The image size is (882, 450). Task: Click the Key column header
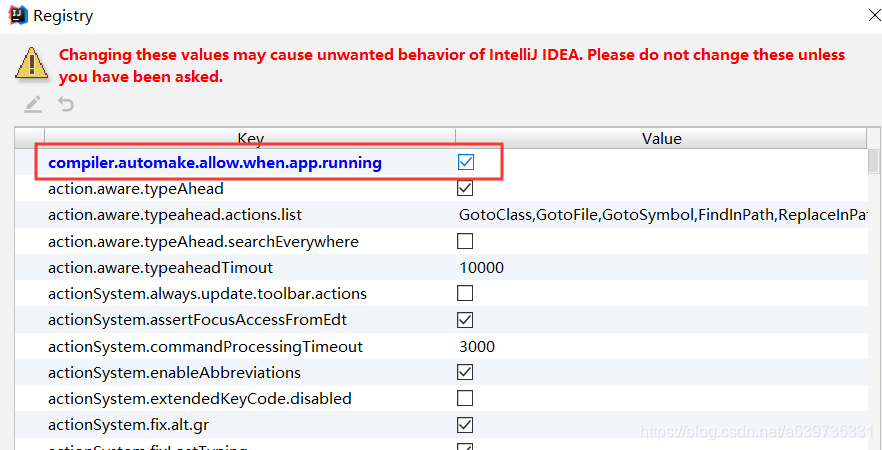click(x=250, y=138)
